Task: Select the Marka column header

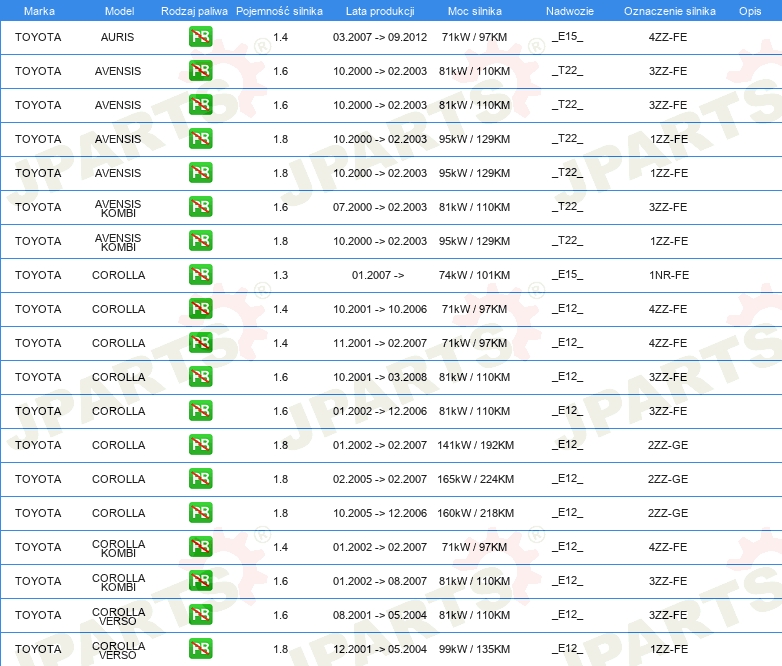Action: [x=39, y=11]
